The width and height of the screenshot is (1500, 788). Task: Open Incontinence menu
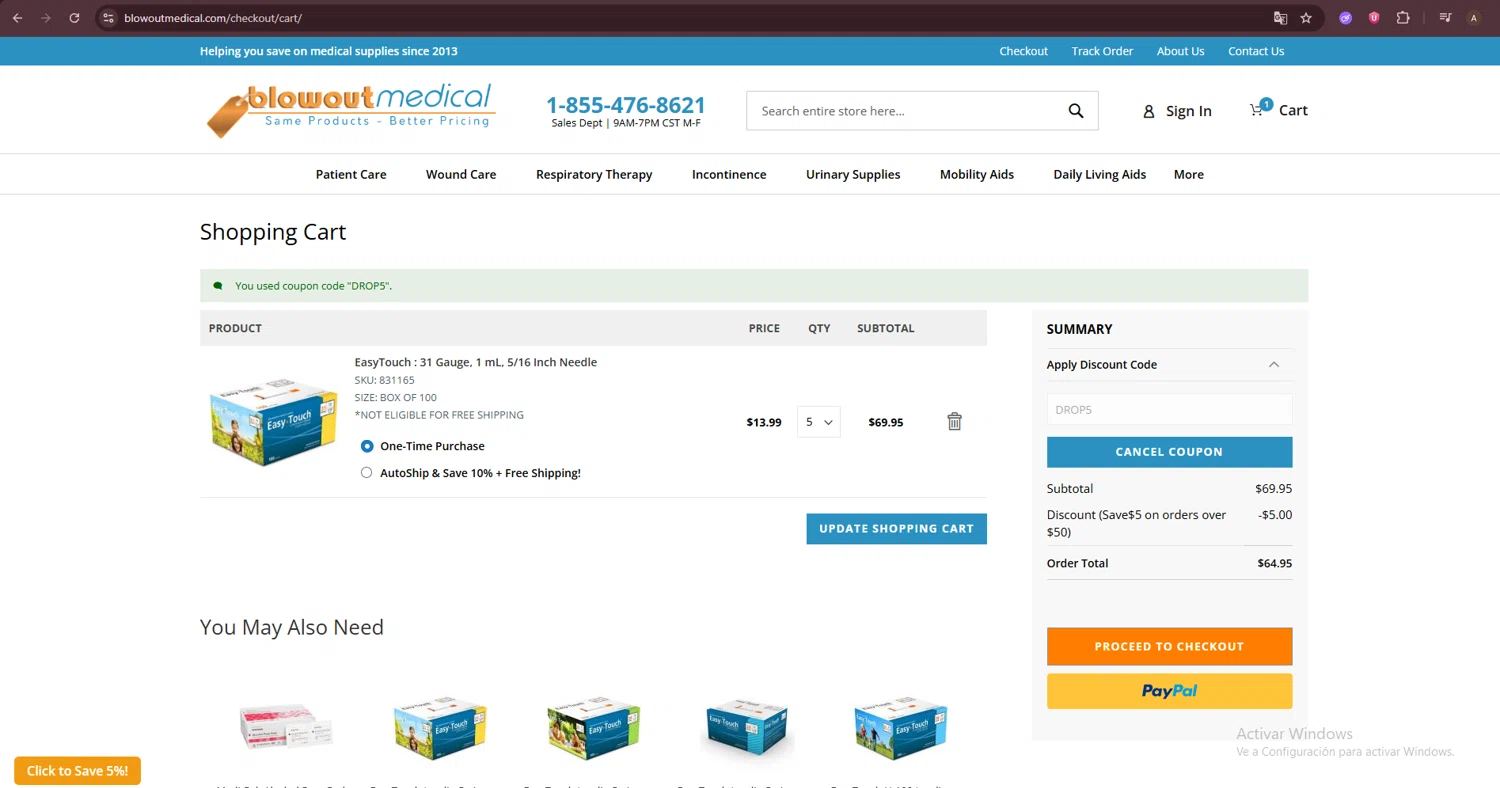729,174
